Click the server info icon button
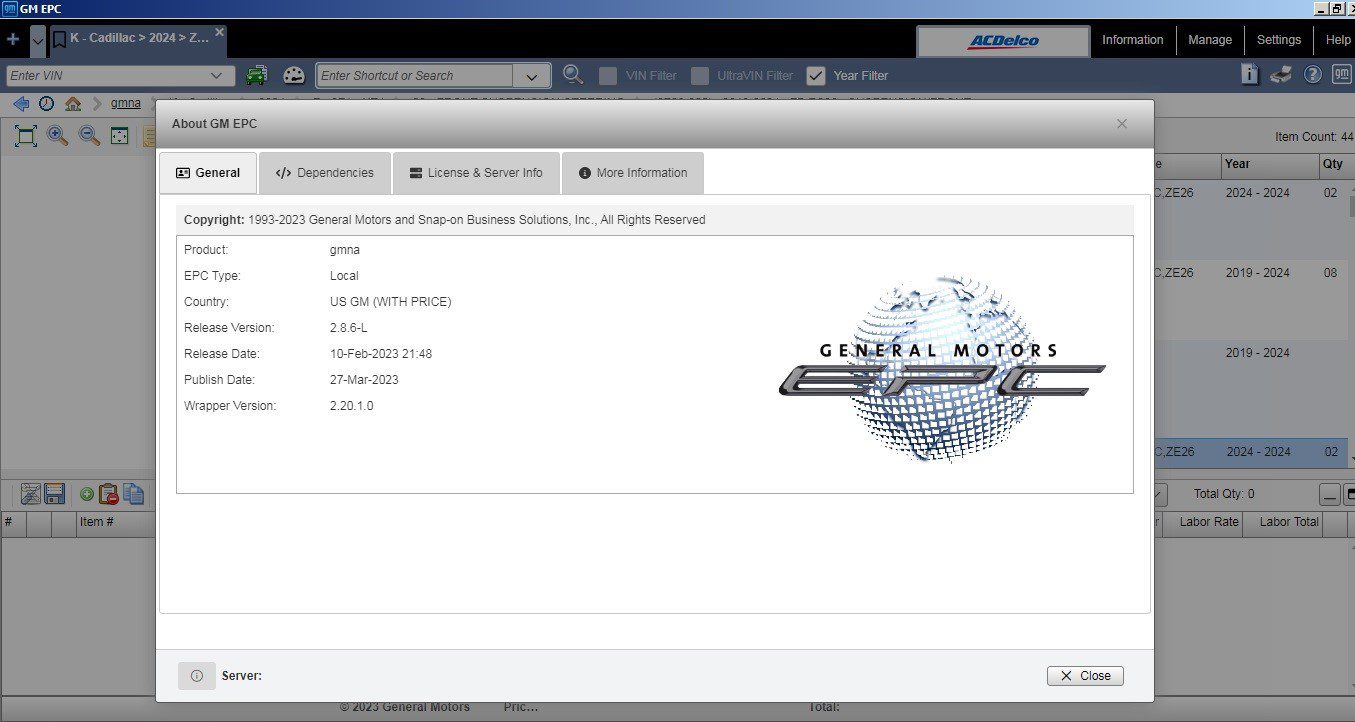This screenshot has height=722, width=1355. click(197, 676)
